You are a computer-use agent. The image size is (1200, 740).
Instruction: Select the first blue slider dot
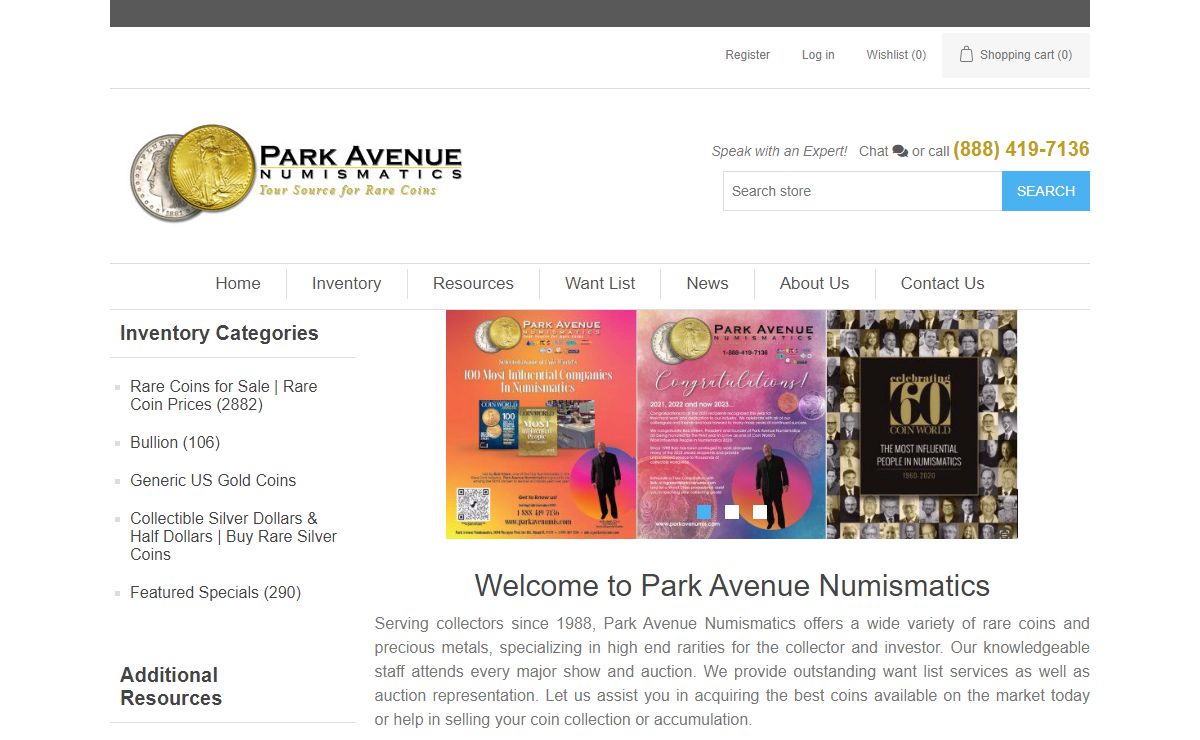(x=704, y=512)
